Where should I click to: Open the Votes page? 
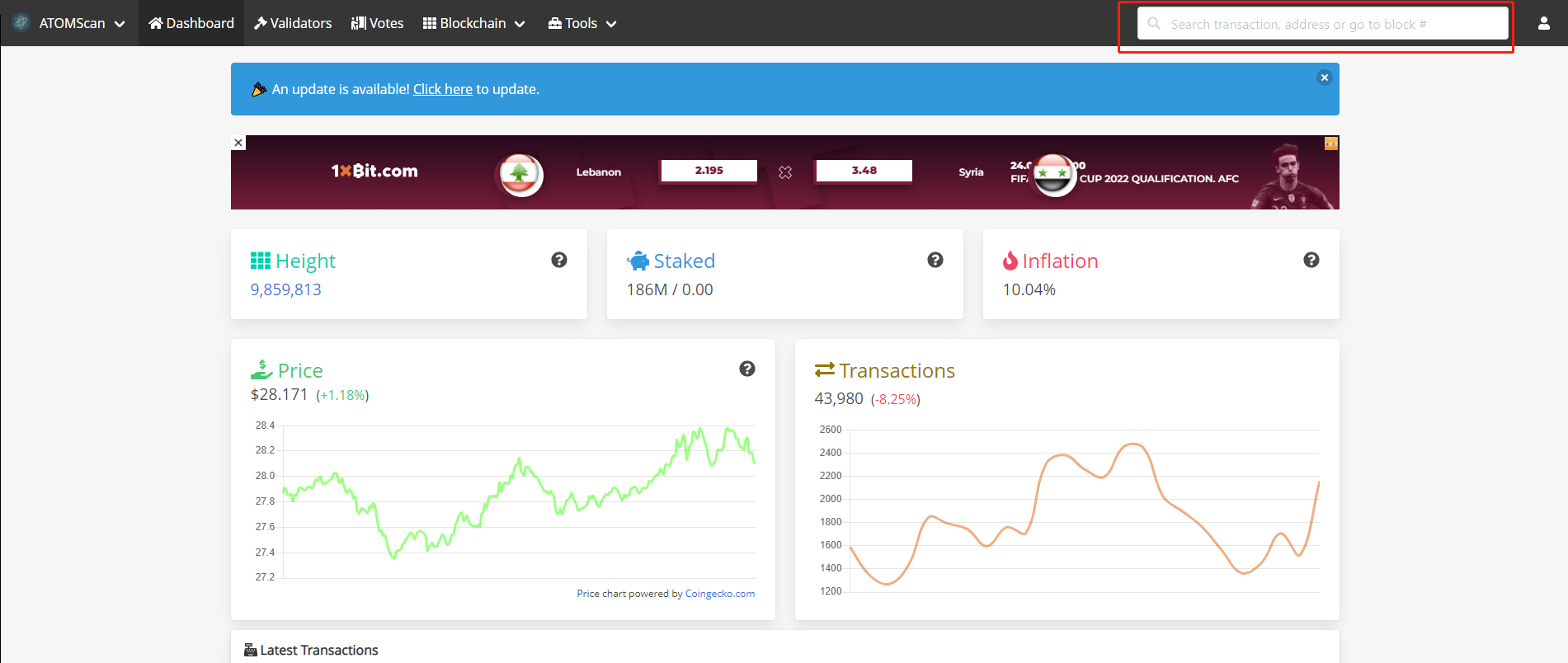point(378,23)
